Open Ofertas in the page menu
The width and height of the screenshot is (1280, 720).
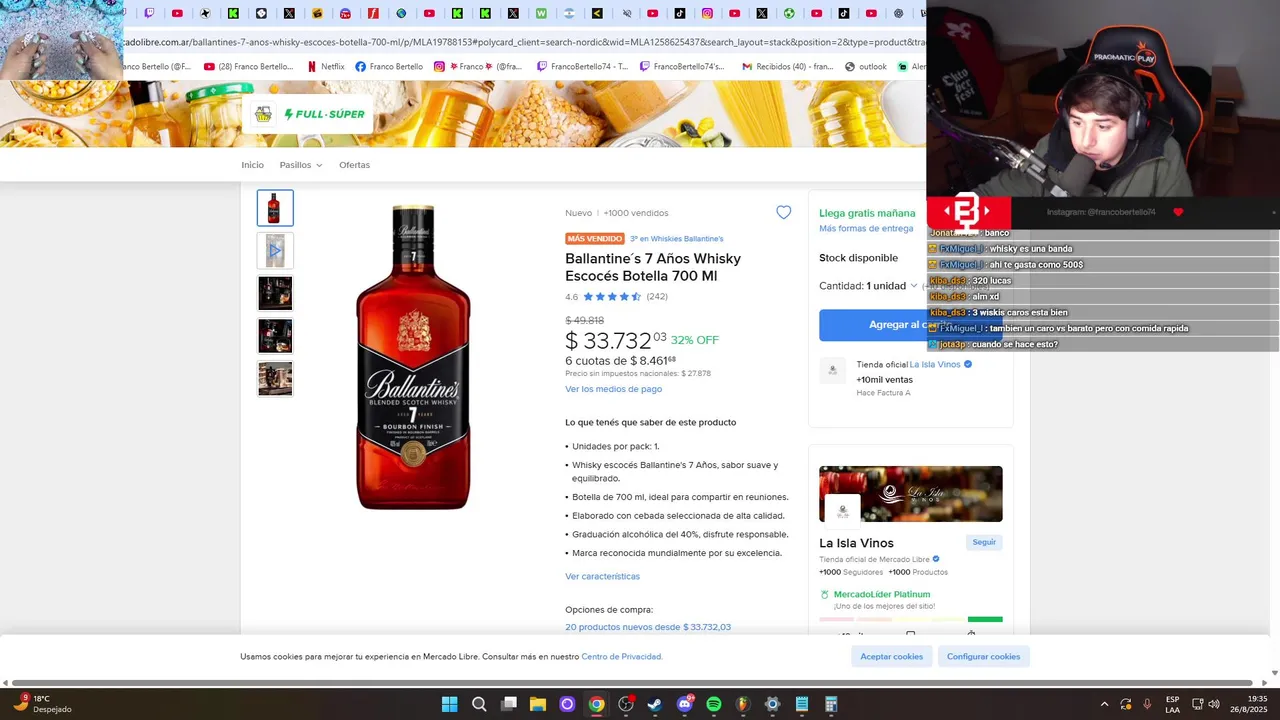point(354,165)
